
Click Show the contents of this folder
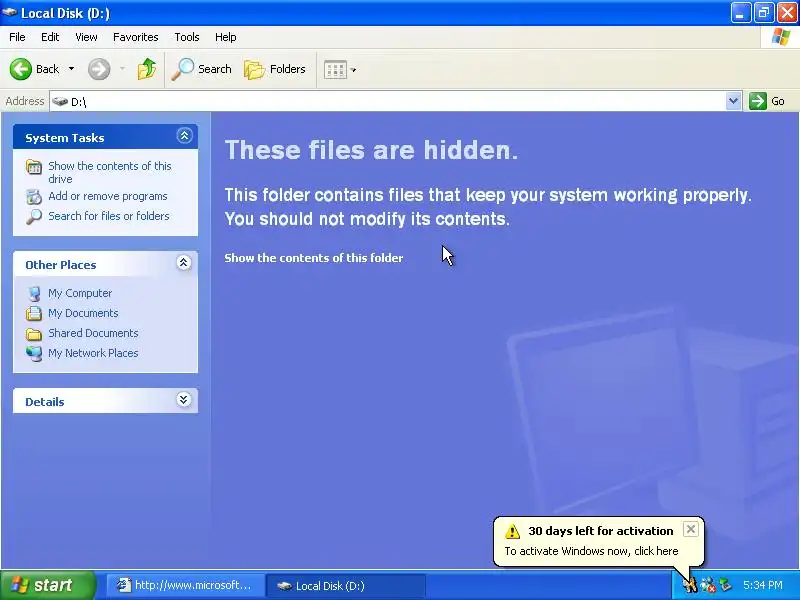[x=314, y=258]
